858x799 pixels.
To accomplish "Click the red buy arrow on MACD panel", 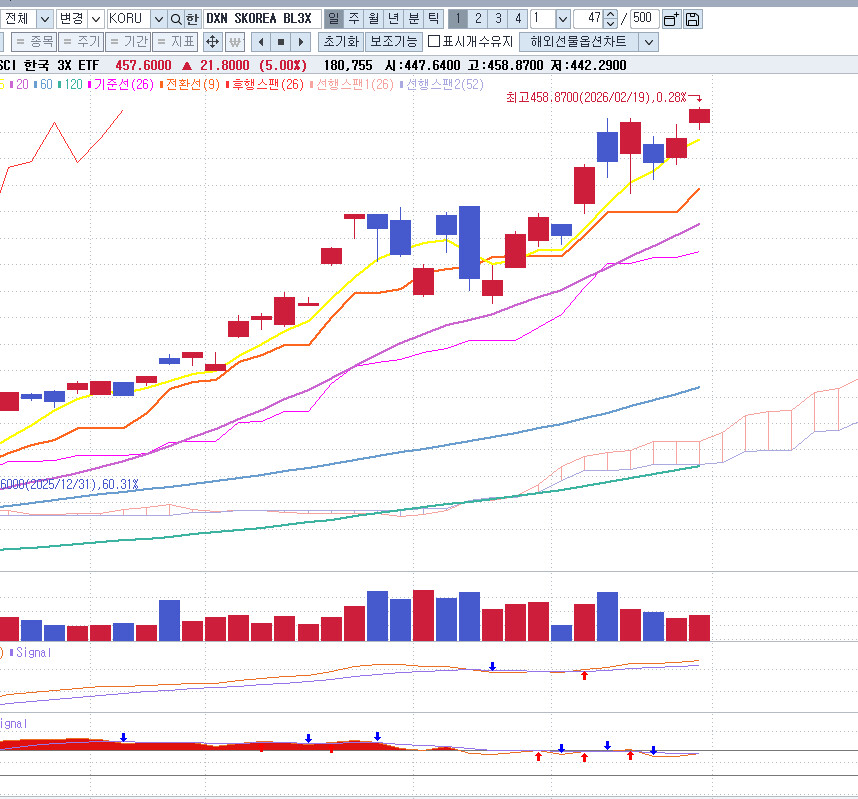I will (x=584, y=676).
